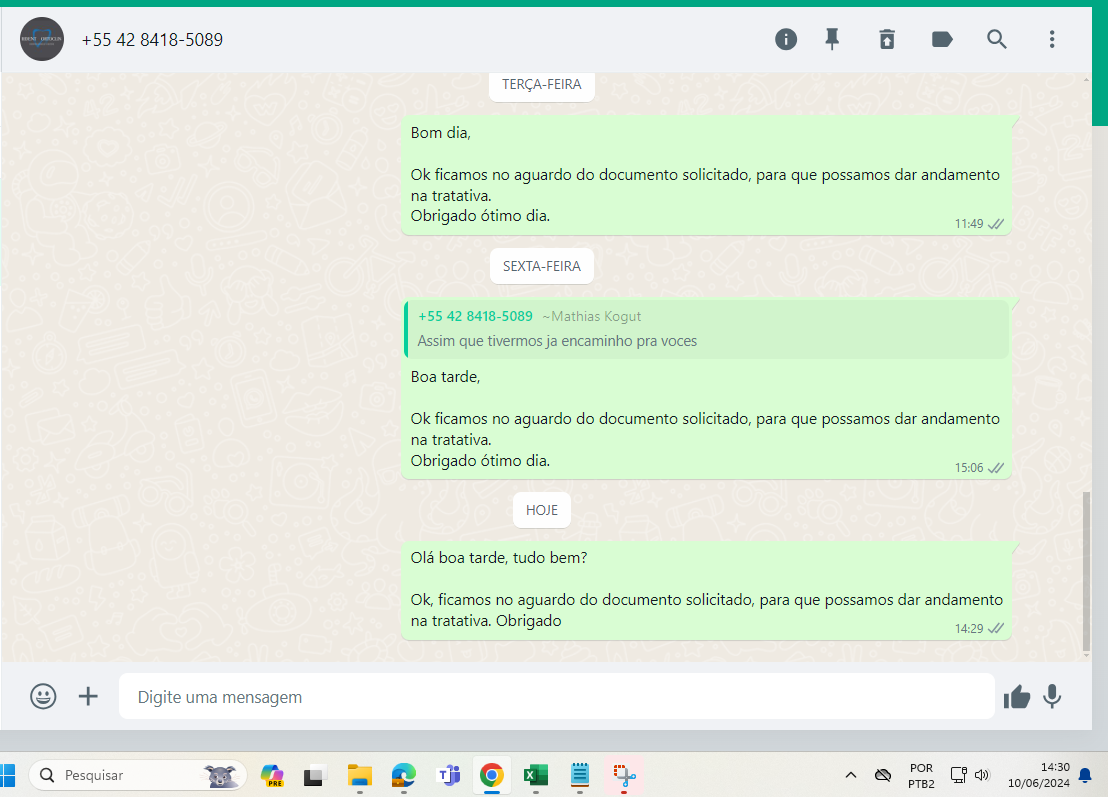Click the 'Boa tarde,' message text
The height and width of the screenshot is (797, 1108).
coord(445,377)
